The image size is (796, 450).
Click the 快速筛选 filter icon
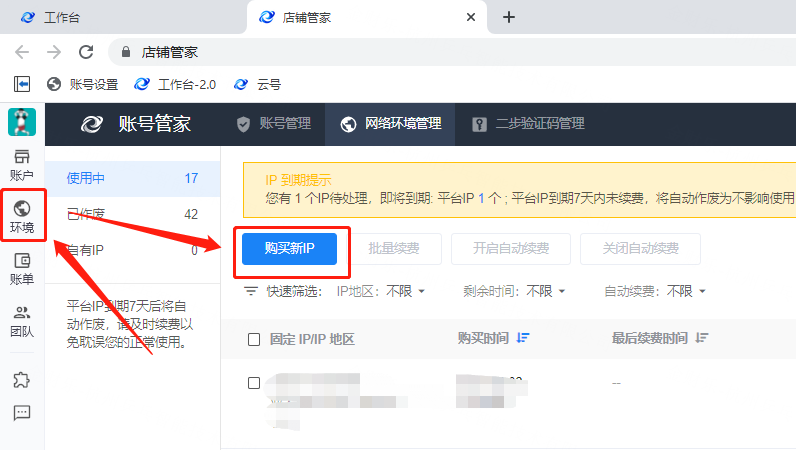(x=251, y=291)
